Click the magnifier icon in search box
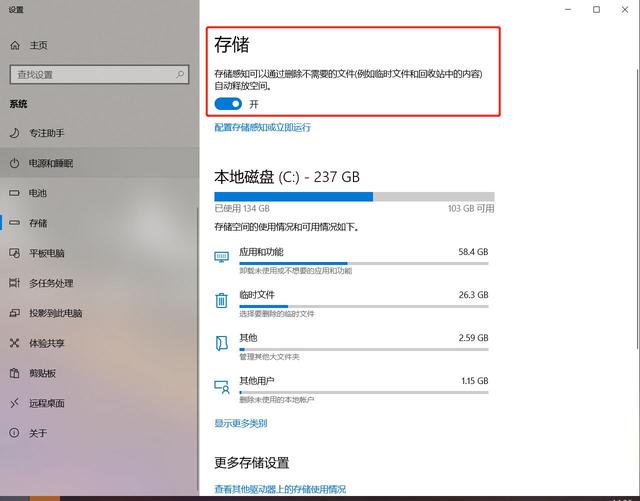 pos(180,74)
